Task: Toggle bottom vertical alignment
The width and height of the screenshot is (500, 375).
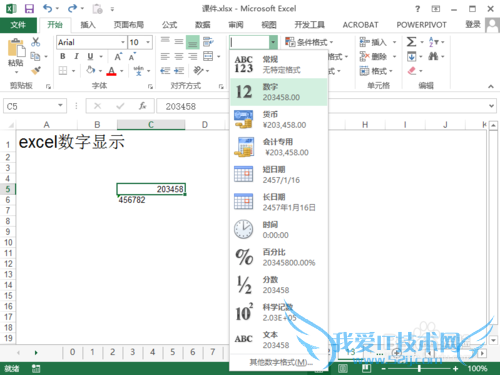Action: [193, 42]
